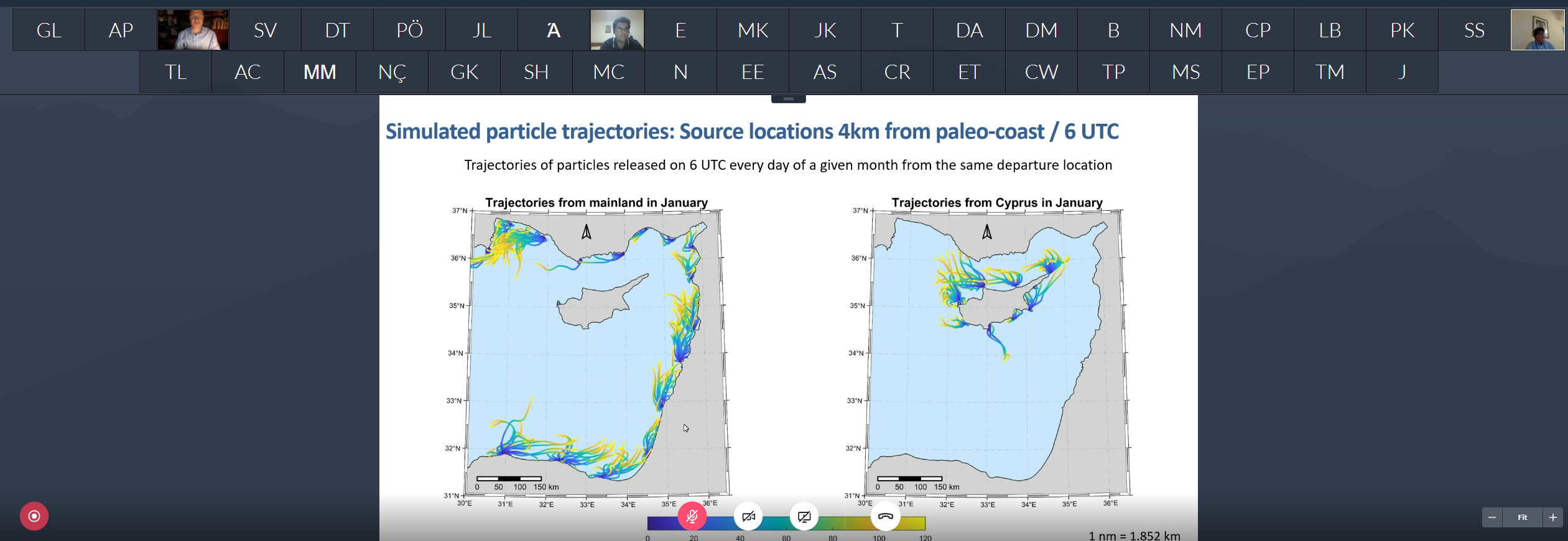Toggle screen sharing
The width and height of the screenshot is (1568, 541).
tap(804, 516)
